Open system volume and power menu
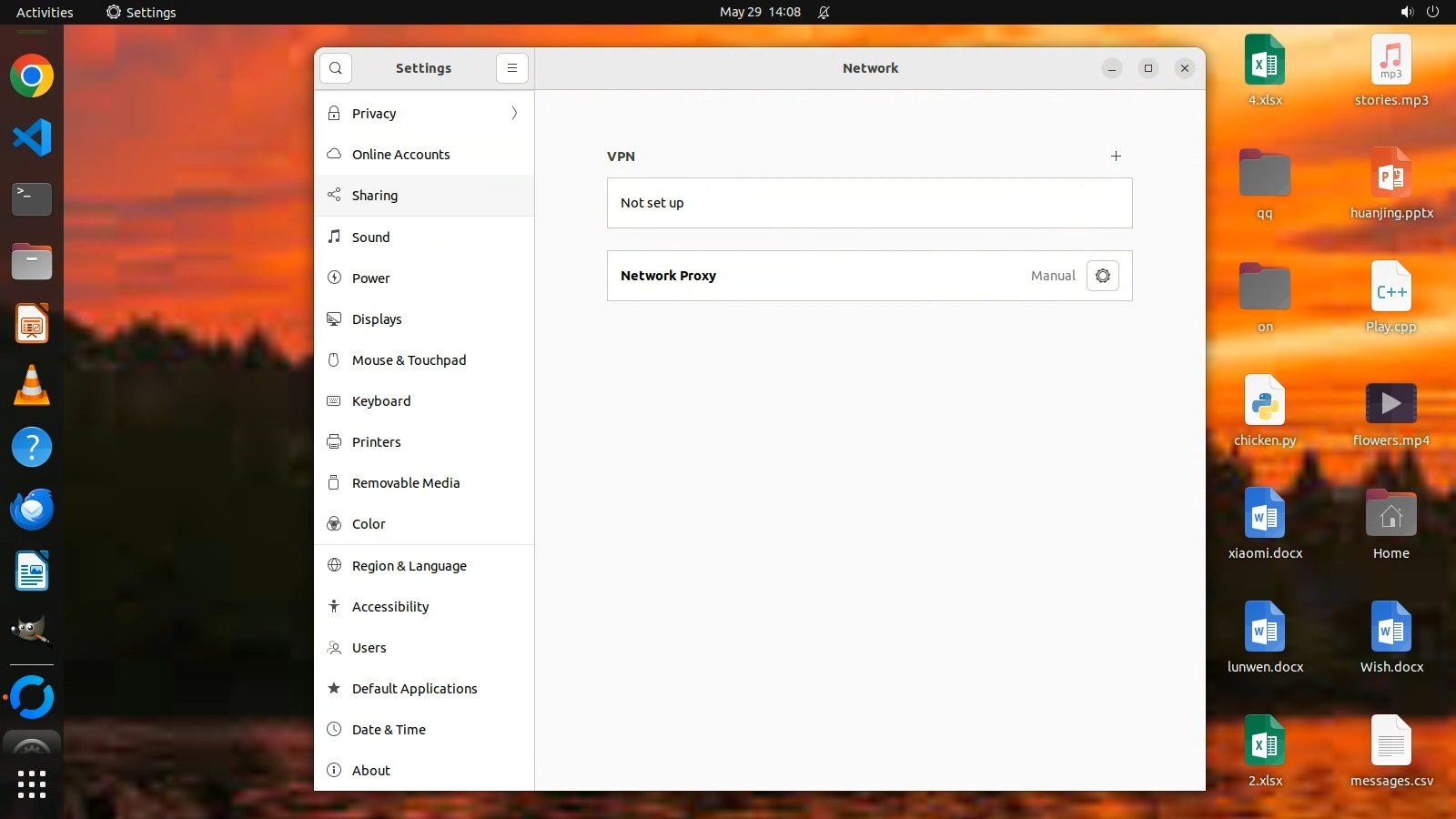This screenshot has width=1456, height=819. click(1419, 12)
